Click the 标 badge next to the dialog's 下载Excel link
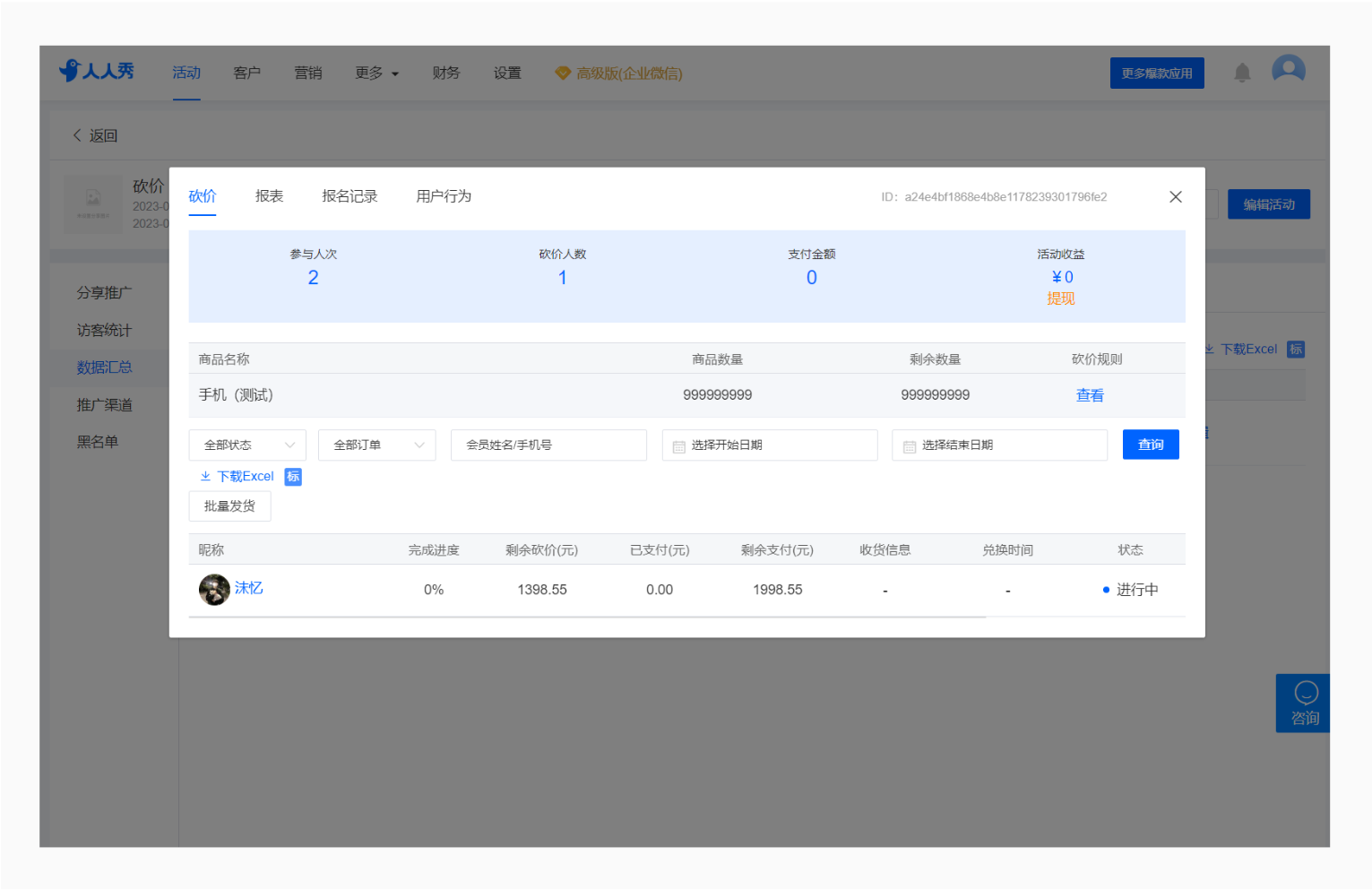The width and height of the screenshot is (1372, 890). point(293,477)
